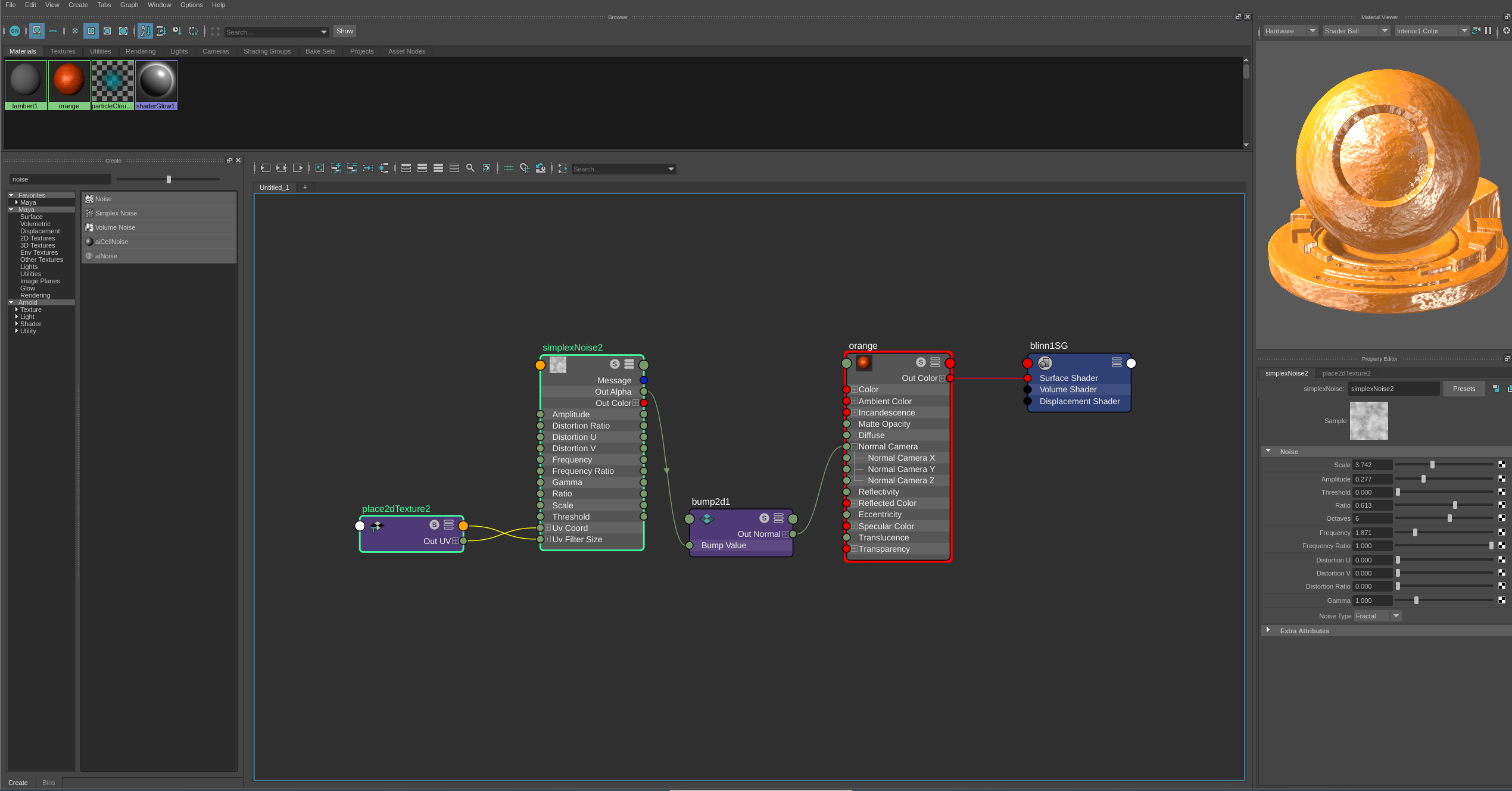Pause the material viewer rendering
The image size is (1512, 791).
coord(1488,31)
